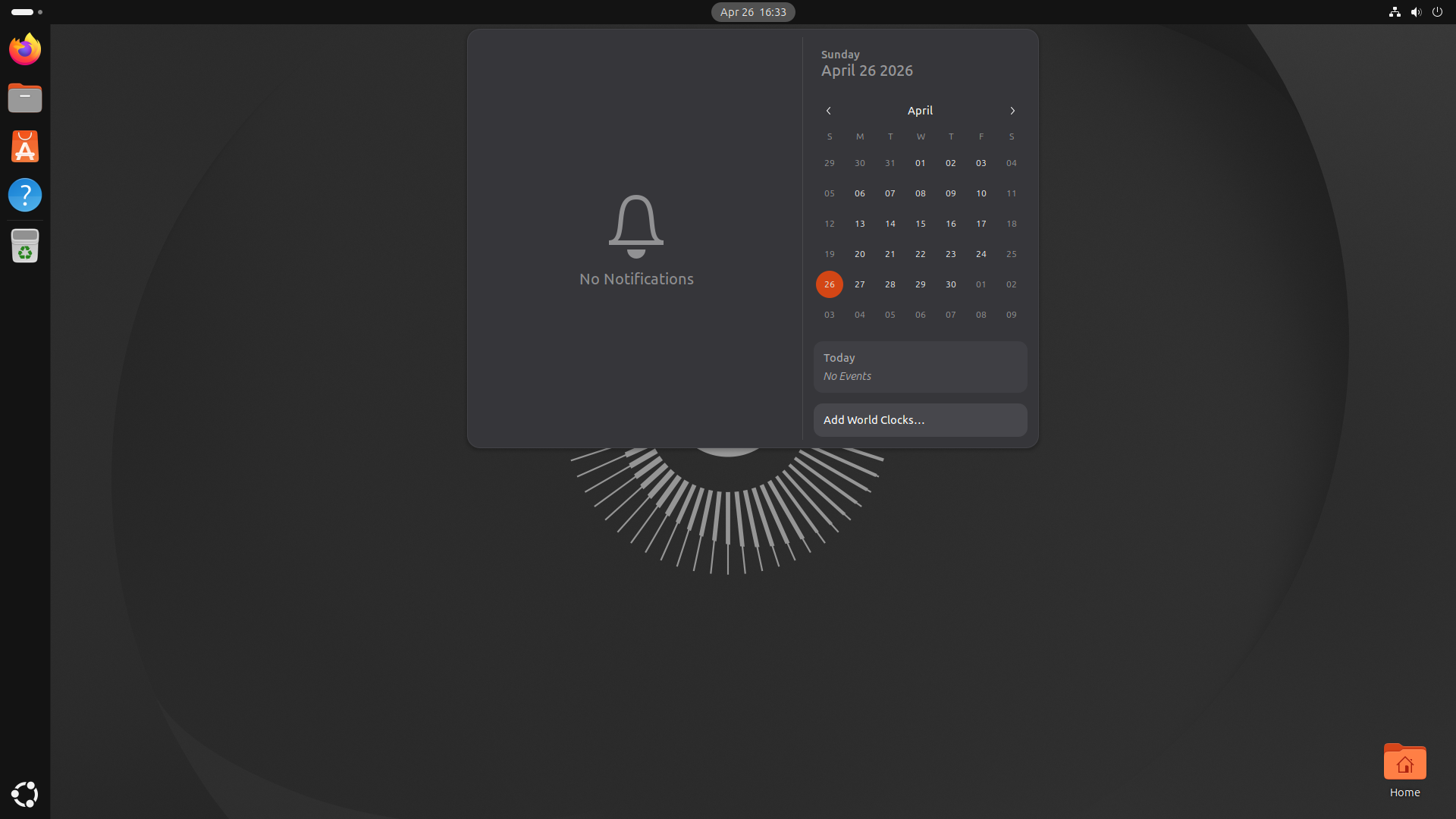Close the clock menu via Apr 26 16:33
Screen dimensions: 1456x819
[753, 12]
